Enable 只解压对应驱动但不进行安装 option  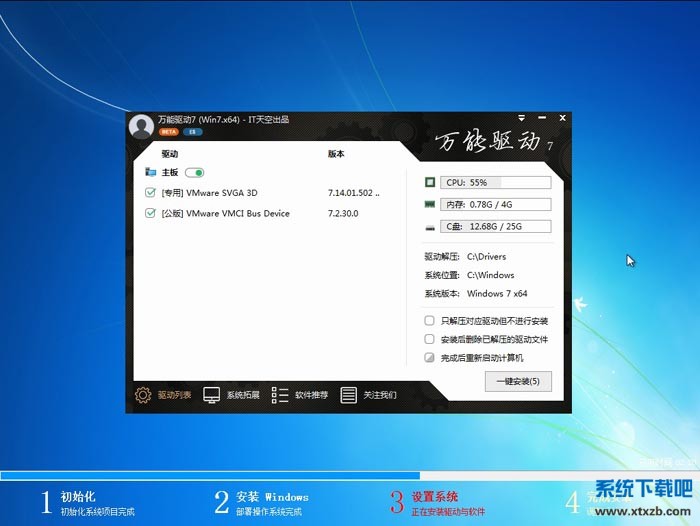point(430,321)
